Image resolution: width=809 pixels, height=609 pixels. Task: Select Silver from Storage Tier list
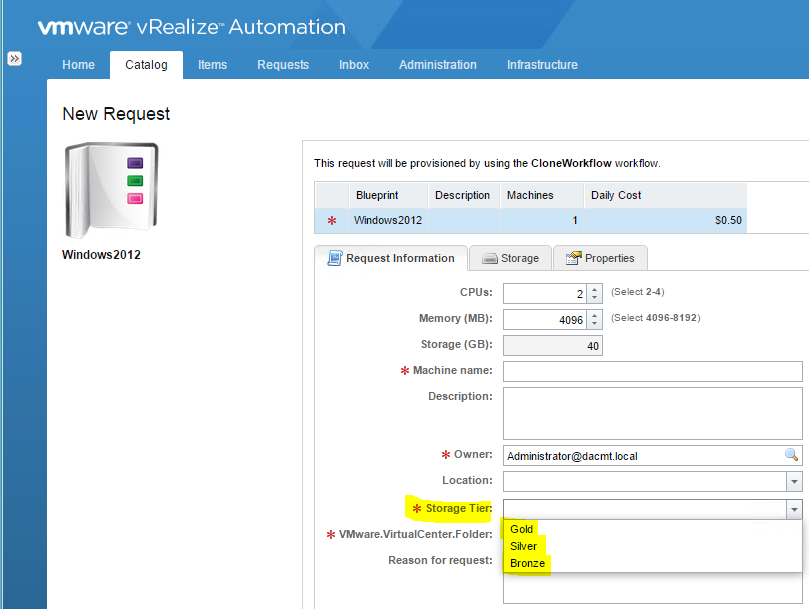click(x=523, y=546)
